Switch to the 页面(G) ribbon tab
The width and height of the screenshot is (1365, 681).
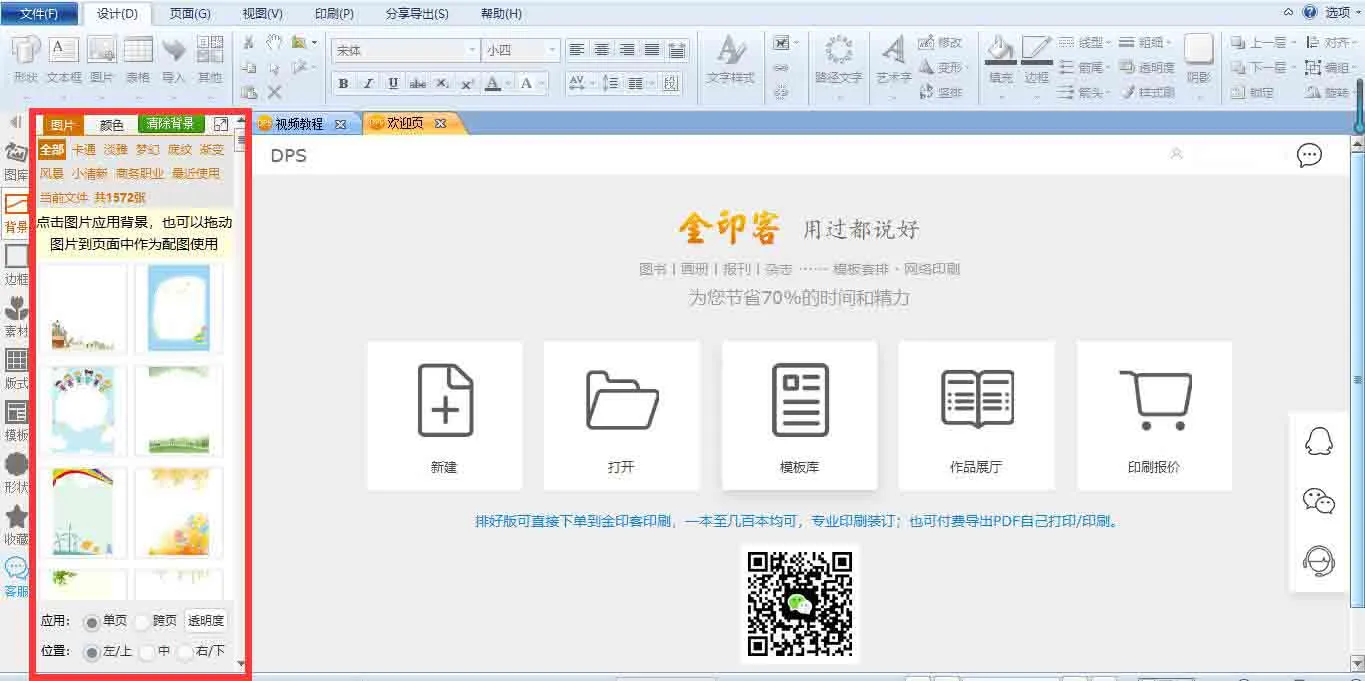(x=190, y=13)
